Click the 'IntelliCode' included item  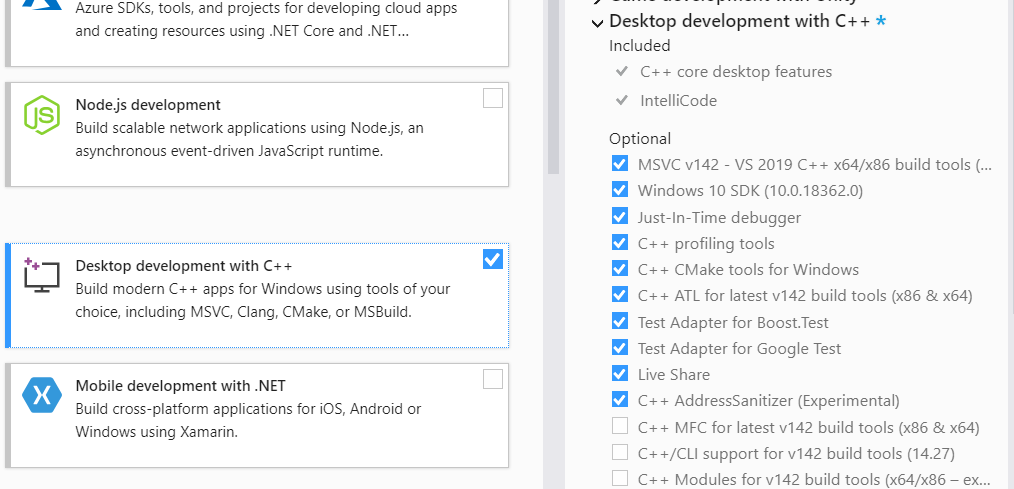click(x=678, y=100)
